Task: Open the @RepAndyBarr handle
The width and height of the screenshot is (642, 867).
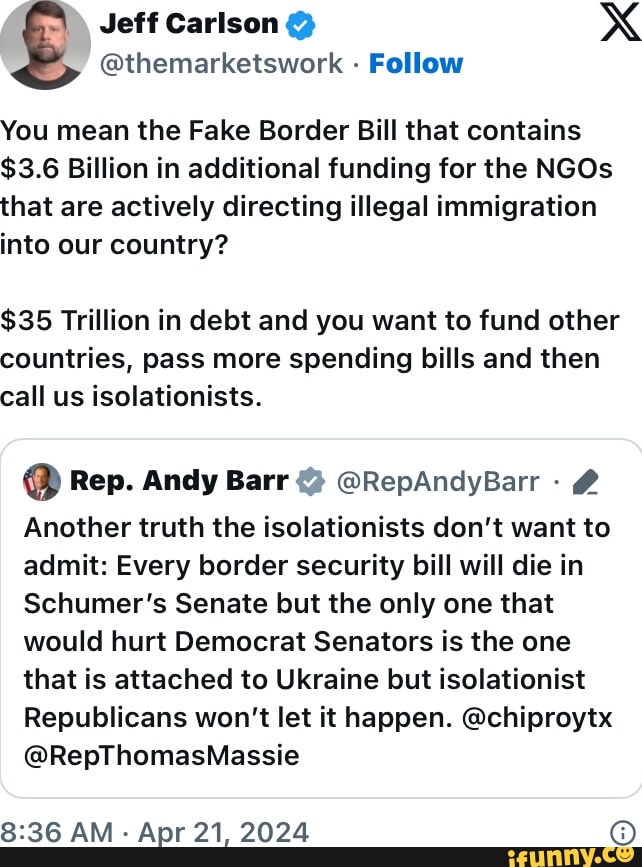Action: point(439,482)
